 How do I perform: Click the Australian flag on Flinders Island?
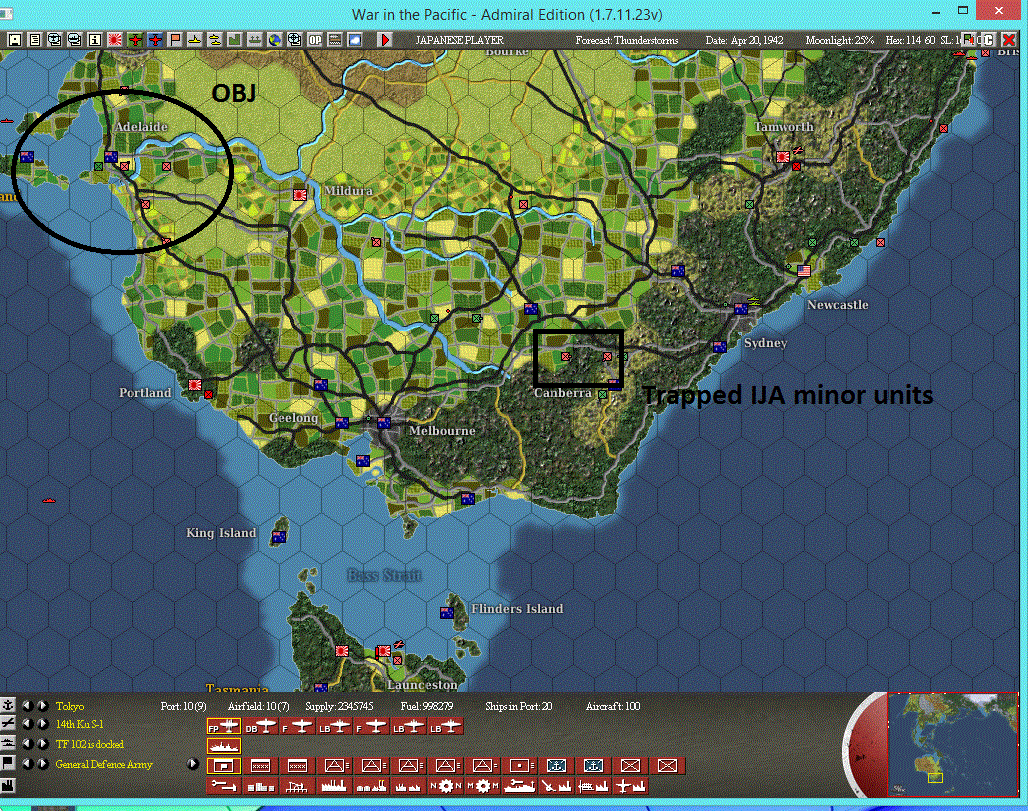tap(446, 612)
